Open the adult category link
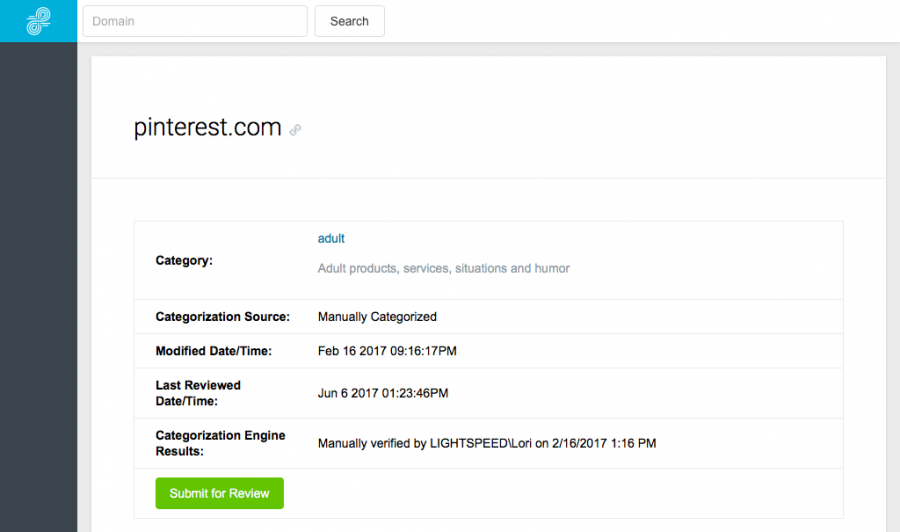This screenshot has height=532, width=900. (x=331, y=239)
